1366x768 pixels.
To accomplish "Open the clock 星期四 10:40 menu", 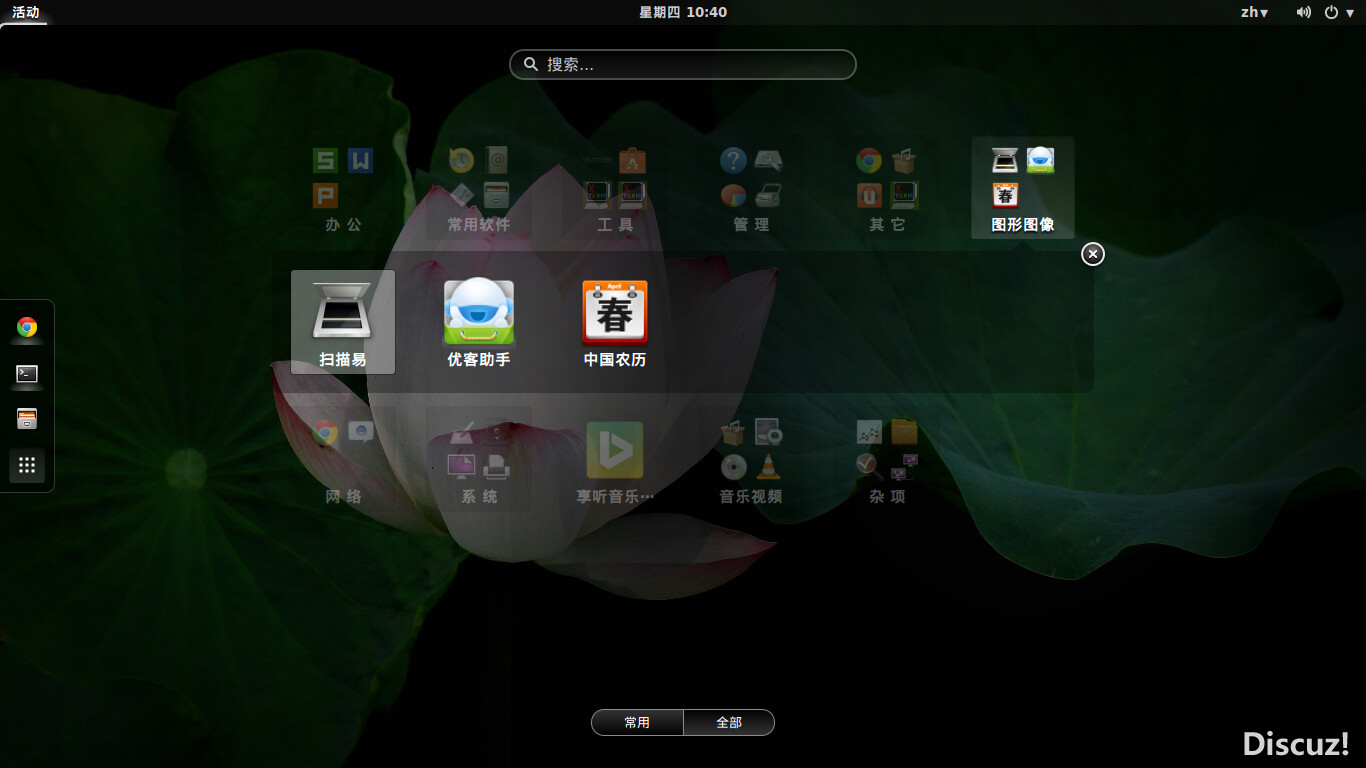I will click(683, 12).
